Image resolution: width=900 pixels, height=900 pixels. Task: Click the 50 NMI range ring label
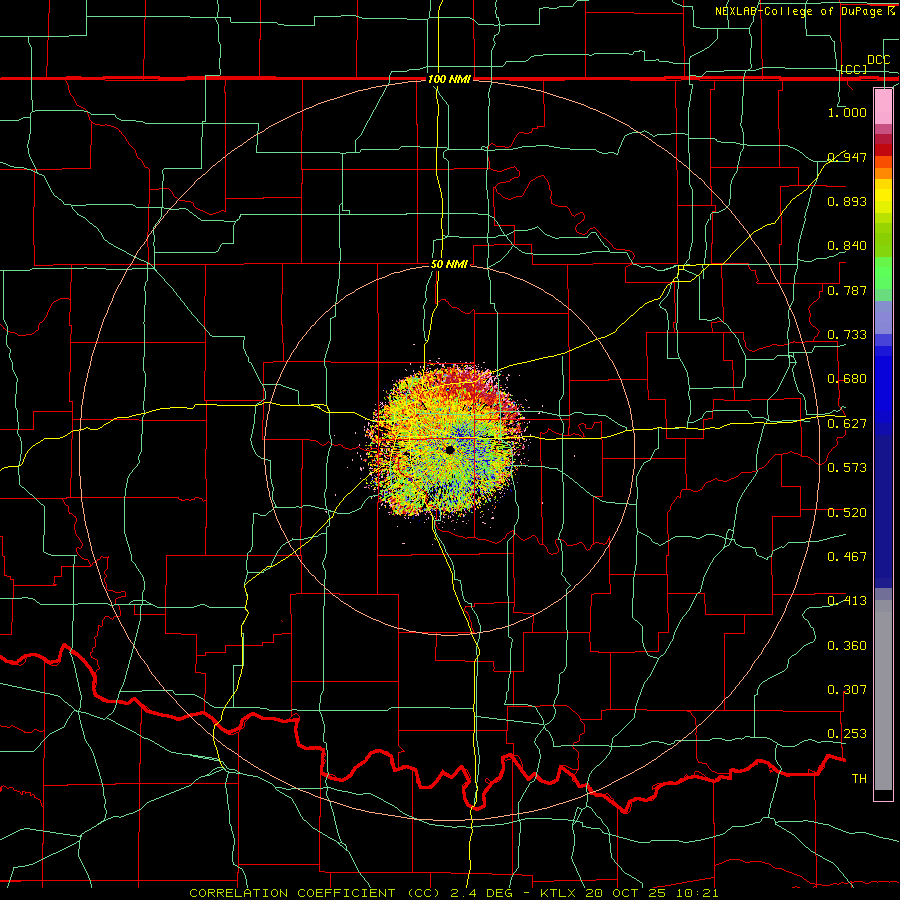tap(449, 264)
